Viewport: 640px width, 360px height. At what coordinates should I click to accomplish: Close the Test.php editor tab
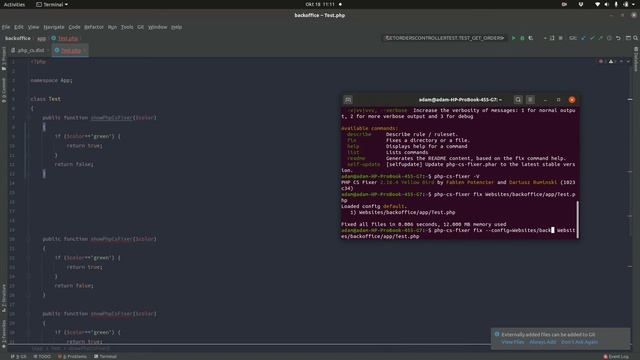(85, 51)
